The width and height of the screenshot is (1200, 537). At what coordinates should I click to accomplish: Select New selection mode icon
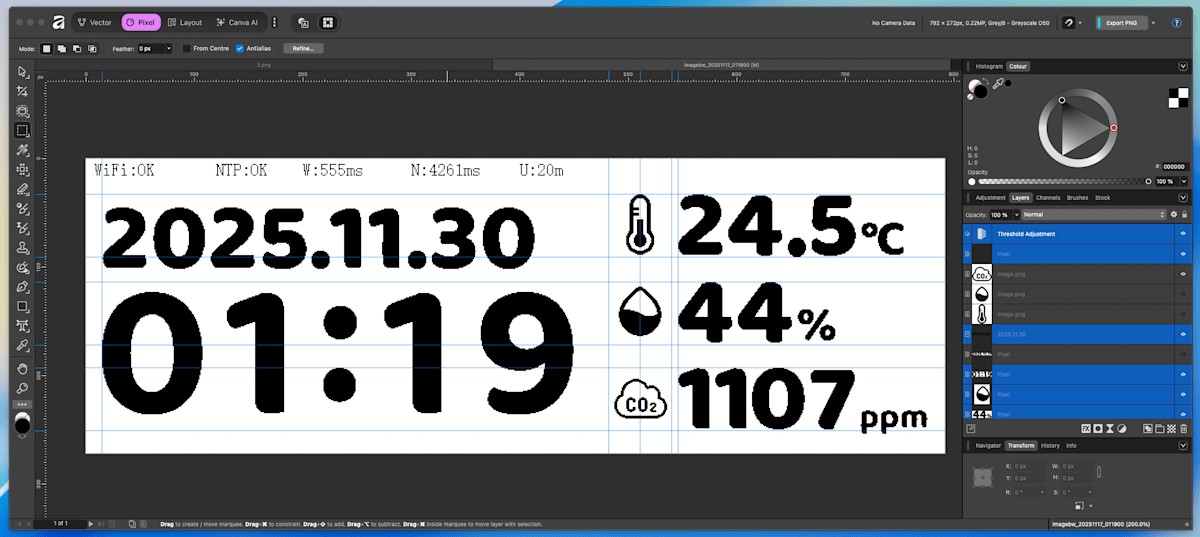tap(47, 48)
